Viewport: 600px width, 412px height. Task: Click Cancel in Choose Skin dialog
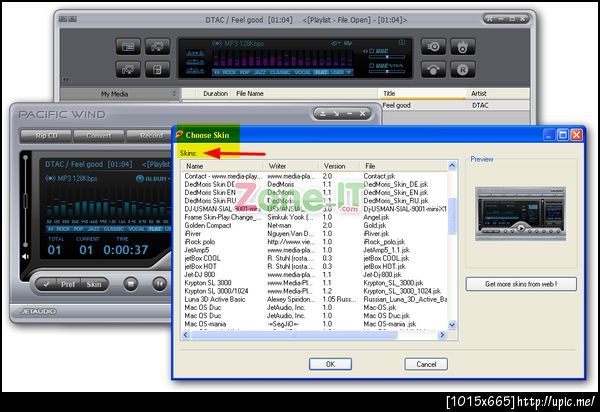426,364
